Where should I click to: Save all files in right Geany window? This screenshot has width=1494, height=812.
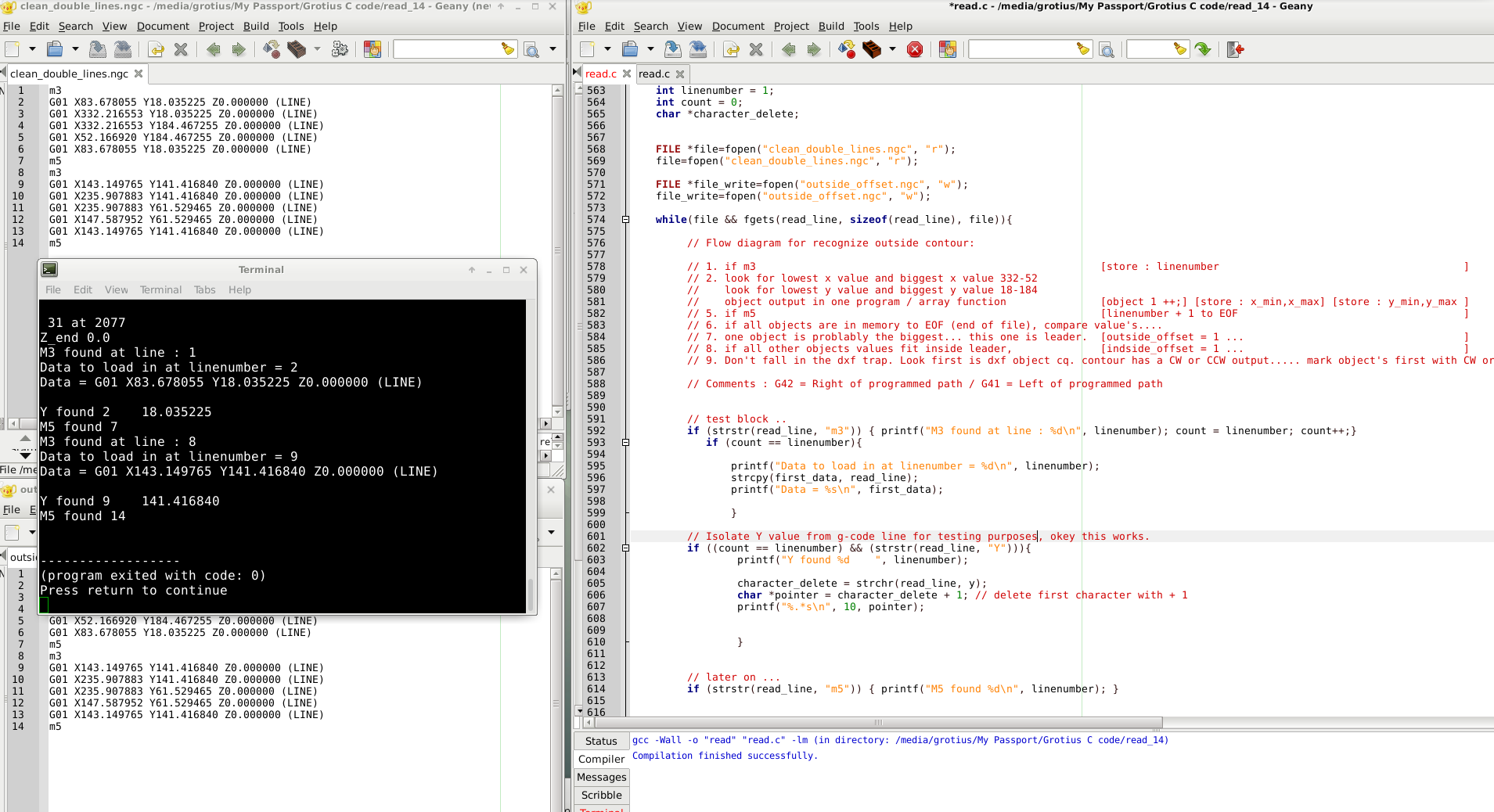(698, 49)
